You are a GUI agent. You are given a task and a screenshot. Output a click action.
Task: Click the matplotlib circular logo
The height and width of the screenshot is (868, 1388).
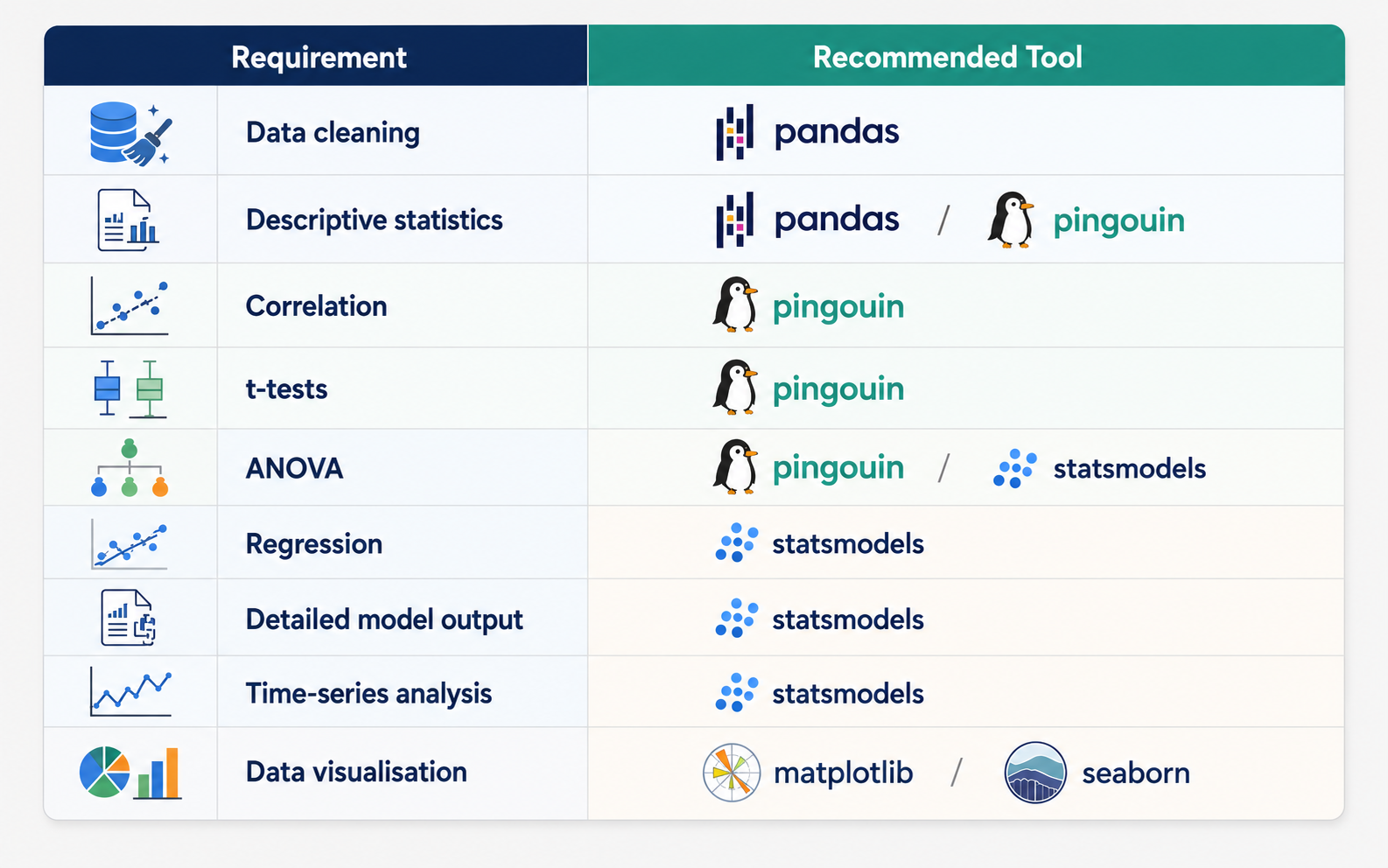pos(732,773)
